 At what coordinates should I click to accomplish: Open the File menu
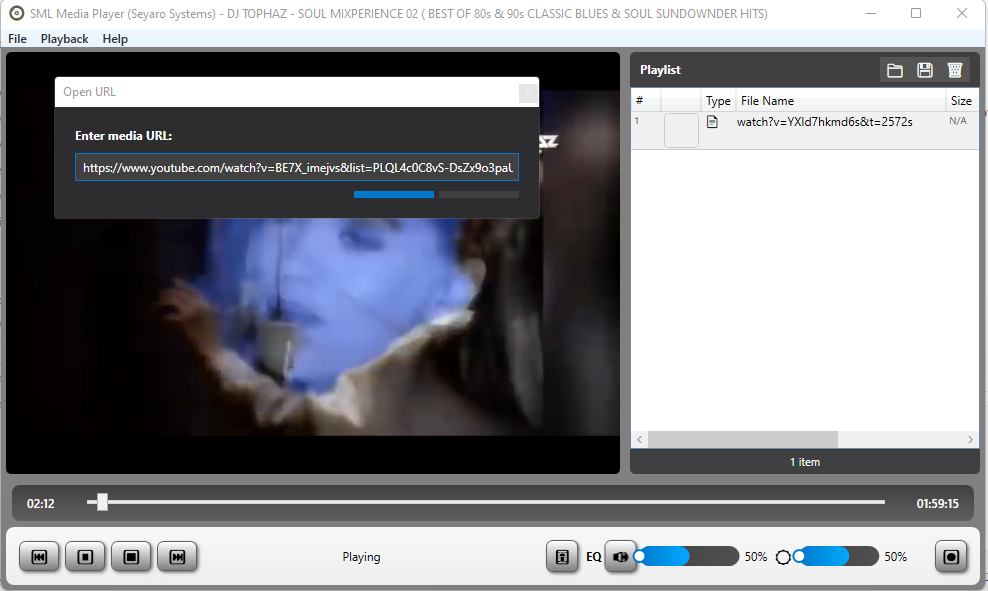point(17,38)
